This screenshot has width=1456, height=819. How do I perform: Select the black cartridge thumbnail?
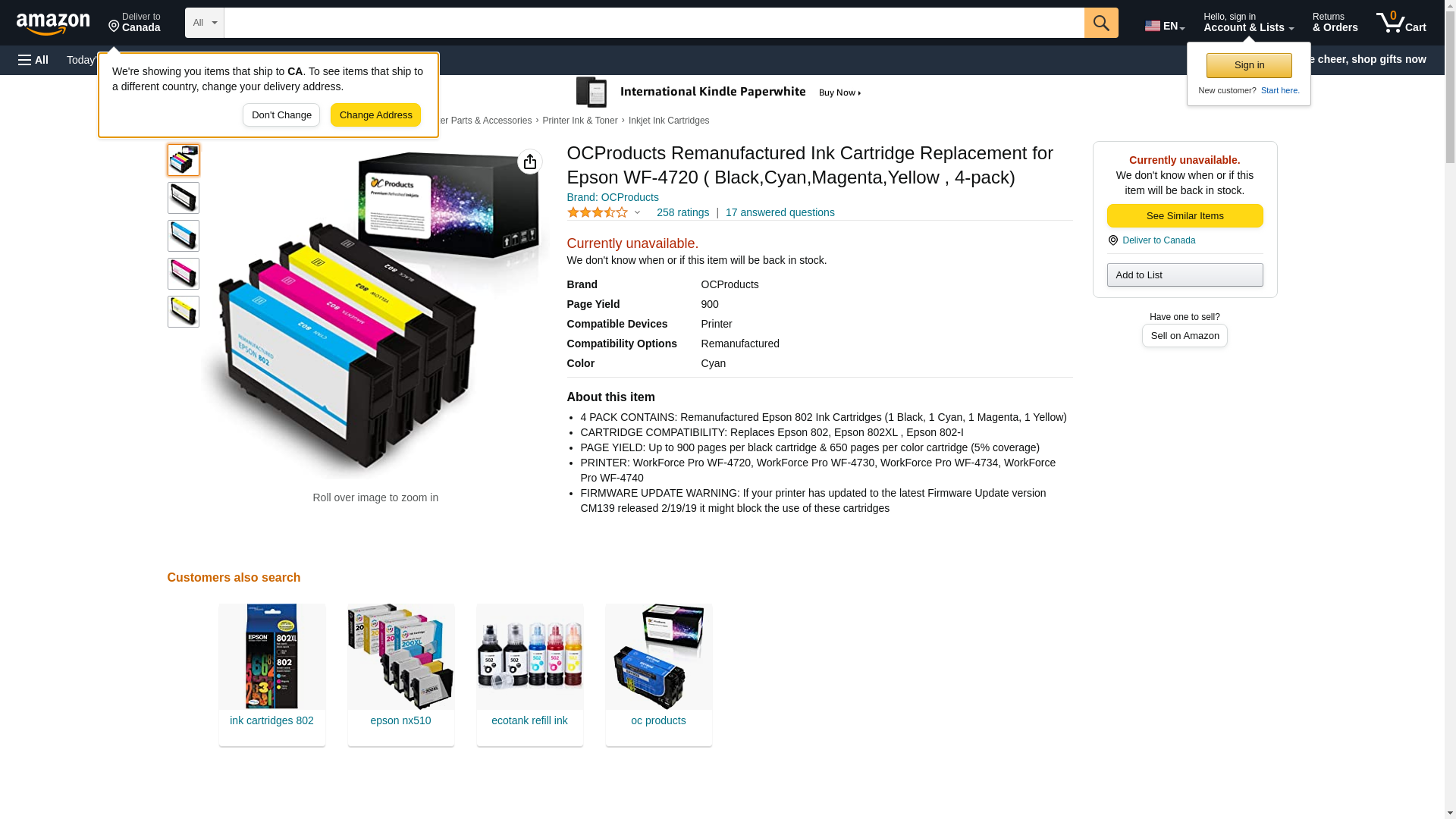click(184, 198)
